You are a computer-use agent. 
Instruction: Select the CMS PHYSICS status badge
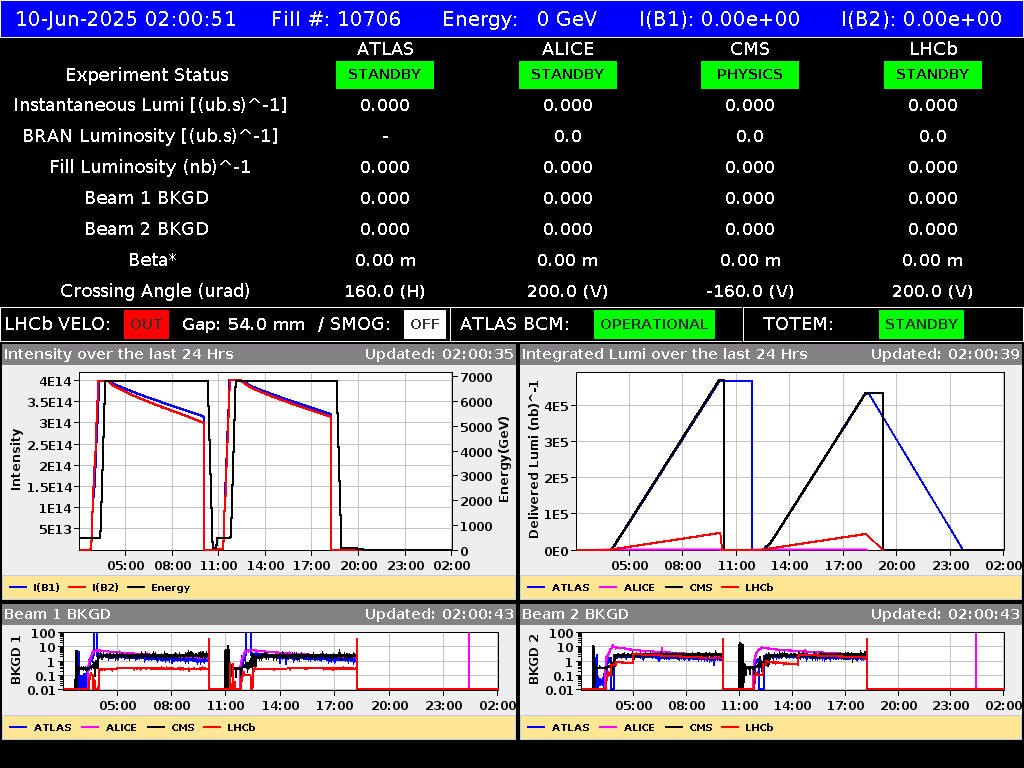[750, 74]
